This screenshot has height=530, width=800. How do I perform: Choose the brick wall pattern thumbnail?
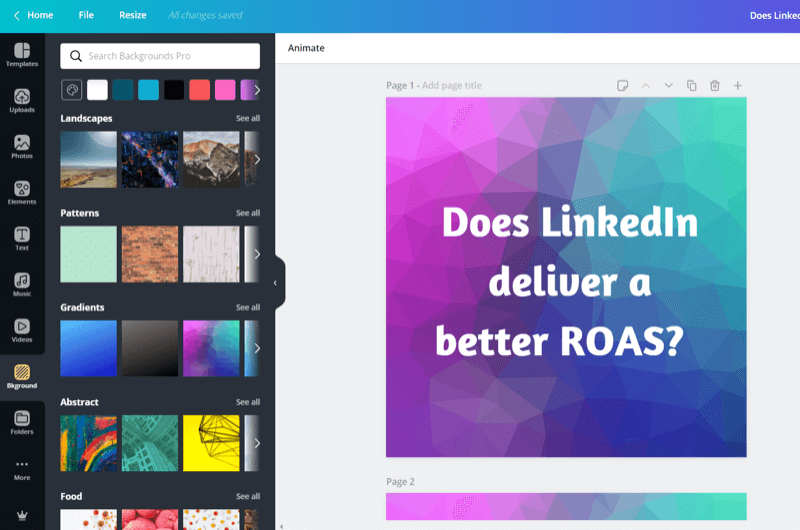coord(150,254)
